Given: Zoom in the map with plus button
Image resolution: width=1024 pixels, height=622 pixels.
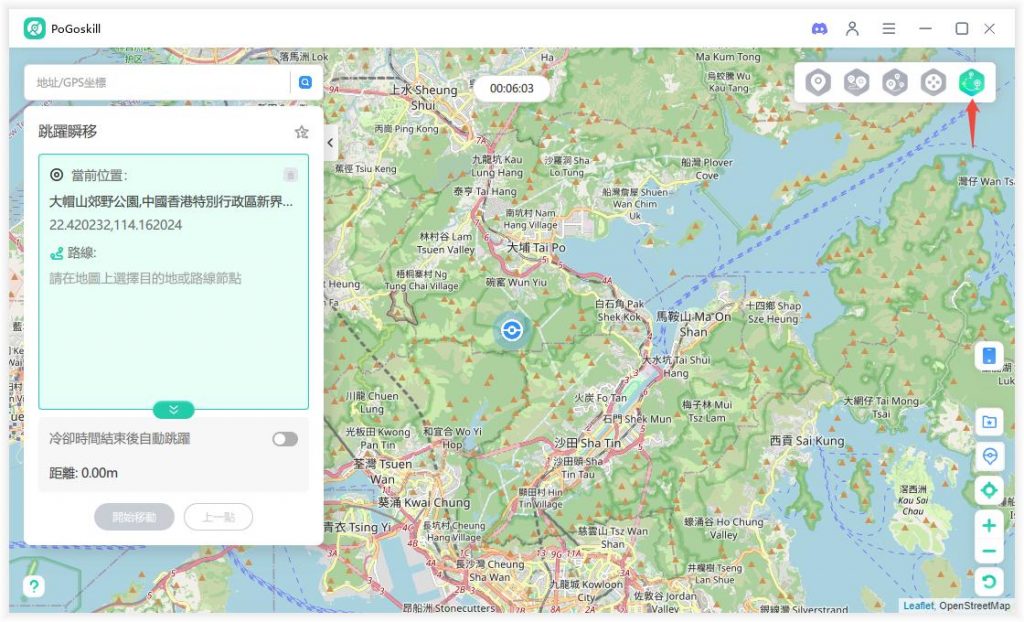Looking at the screenshot, I should [x=989, y=525].
